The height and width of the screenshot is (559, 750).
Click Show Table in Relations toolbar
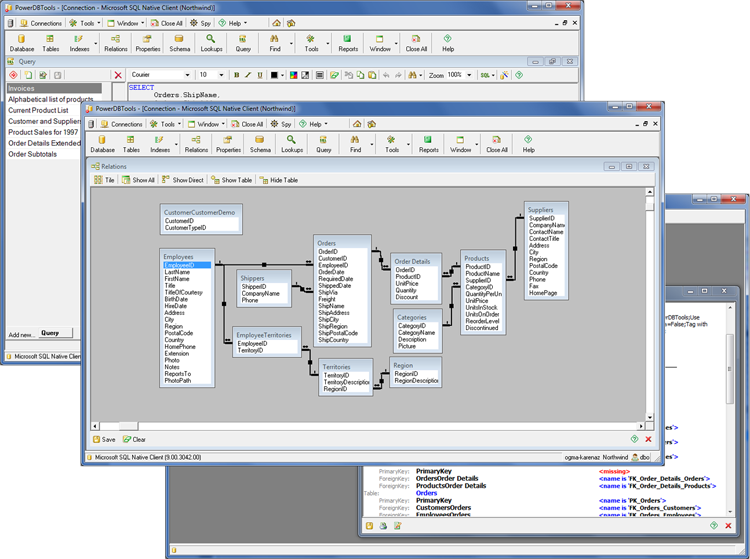click(231, 180)
